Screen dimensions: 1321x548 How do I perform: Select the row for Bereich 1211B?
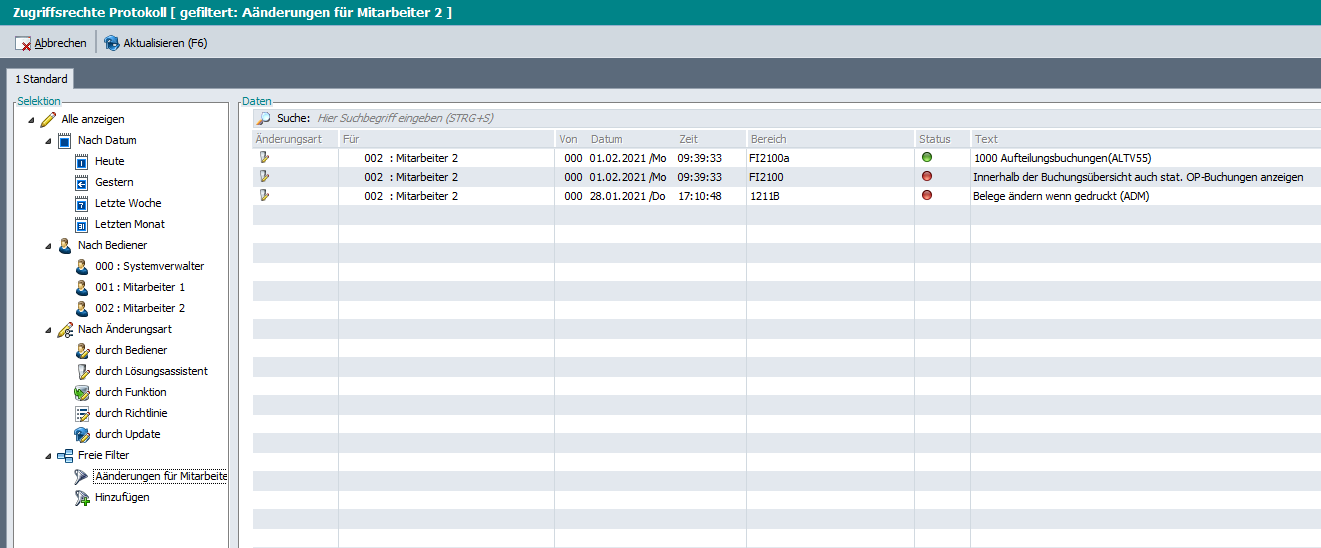click(766, 196)
